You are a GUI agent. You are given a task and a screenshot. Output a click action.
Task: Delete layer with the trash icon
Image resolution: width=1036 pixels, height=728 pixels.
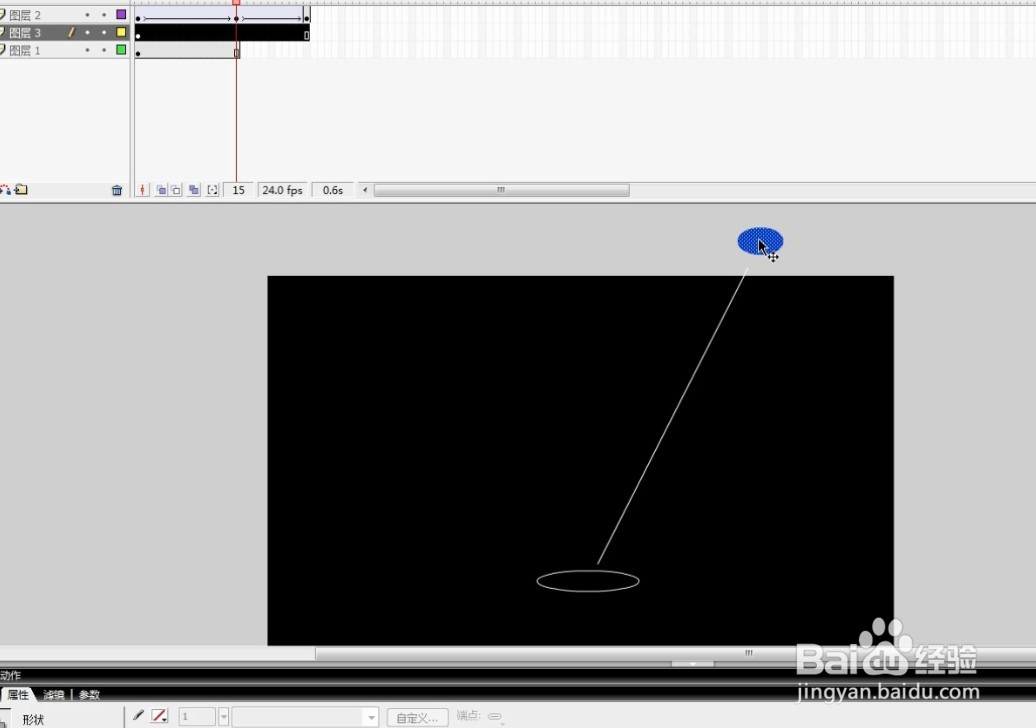(117, 190)
